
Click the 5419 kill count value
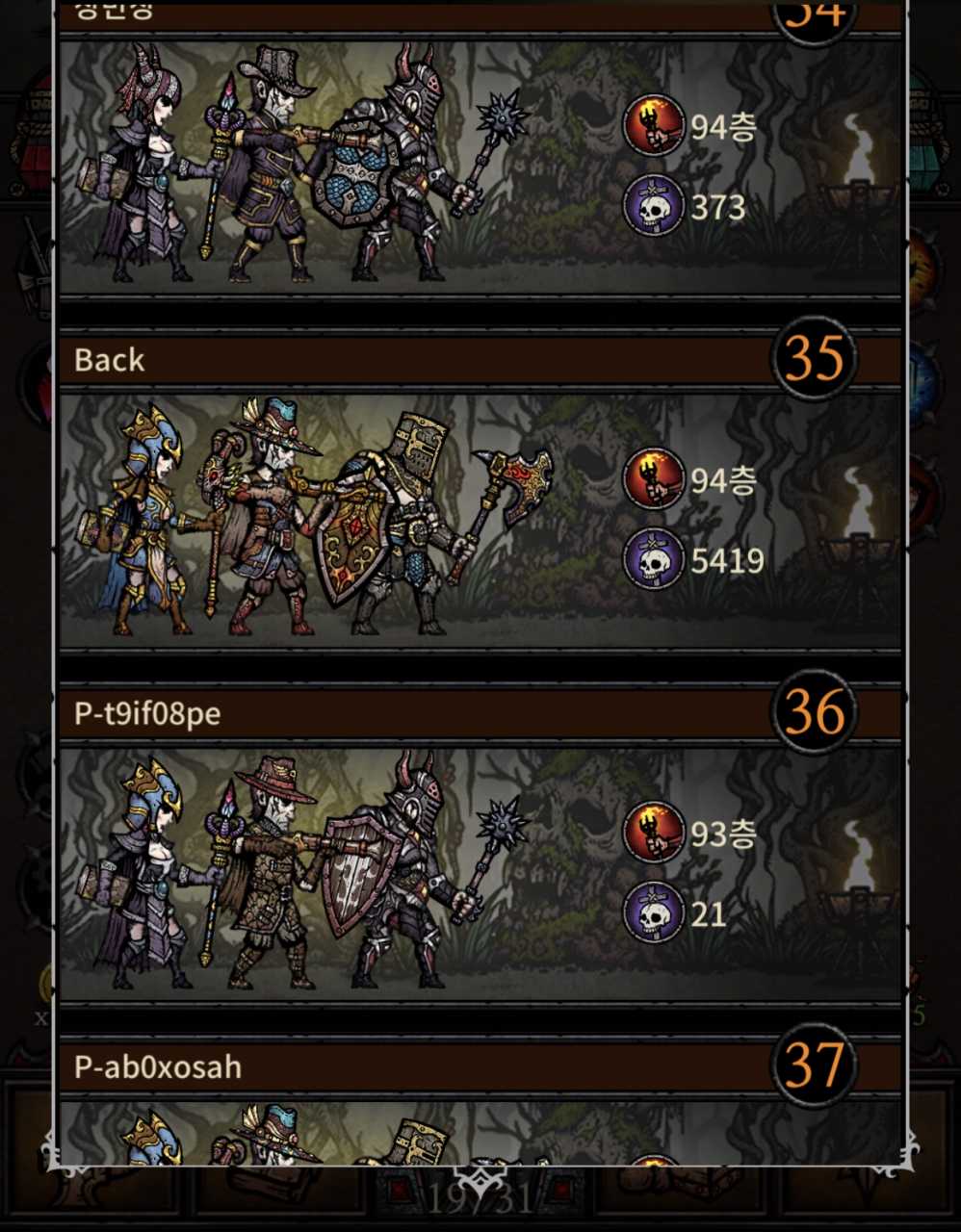(727, 560)
